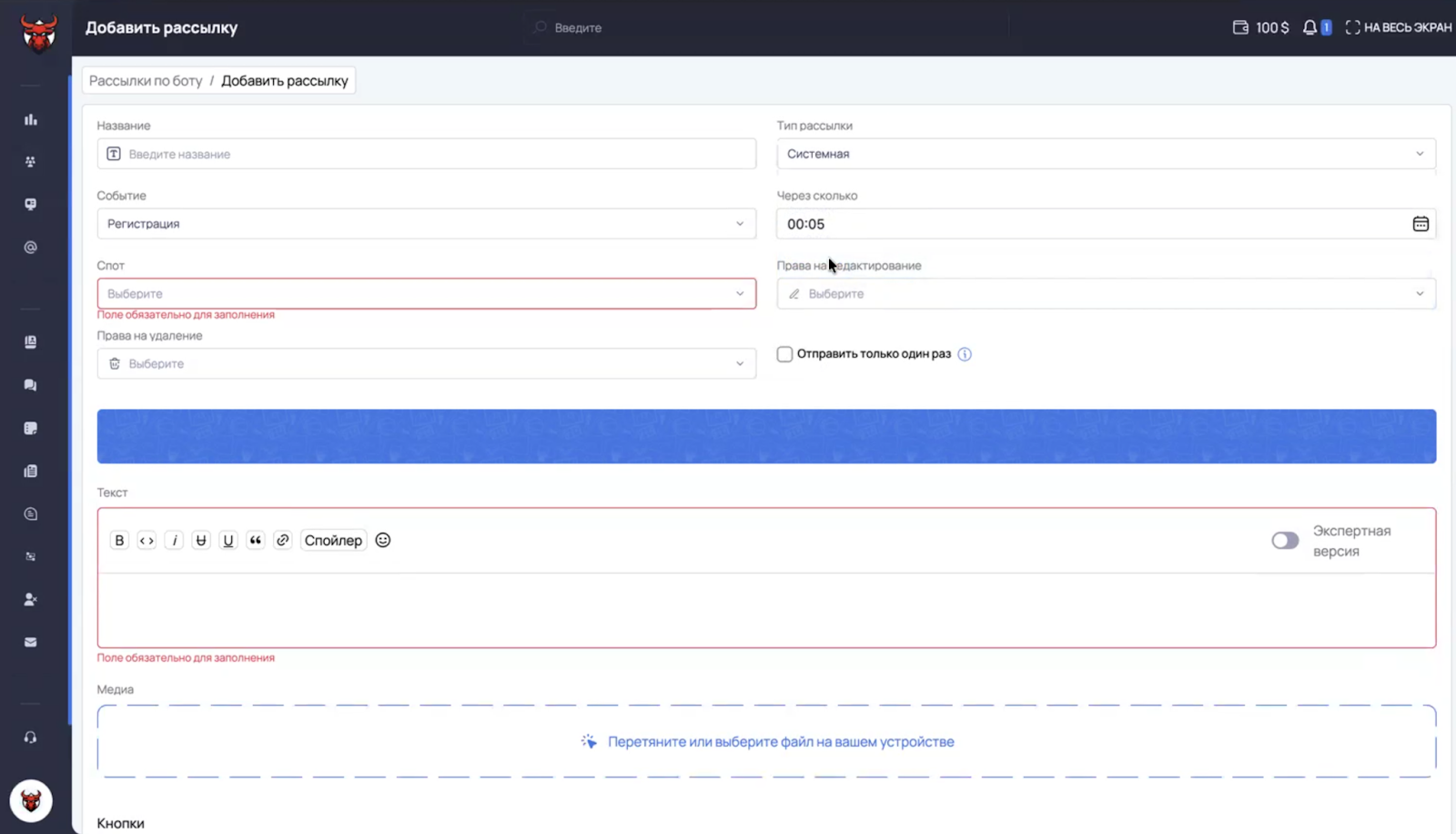
Task: Go to Рассылки по боту breadcrumb
Action: [x=146, y=81]
